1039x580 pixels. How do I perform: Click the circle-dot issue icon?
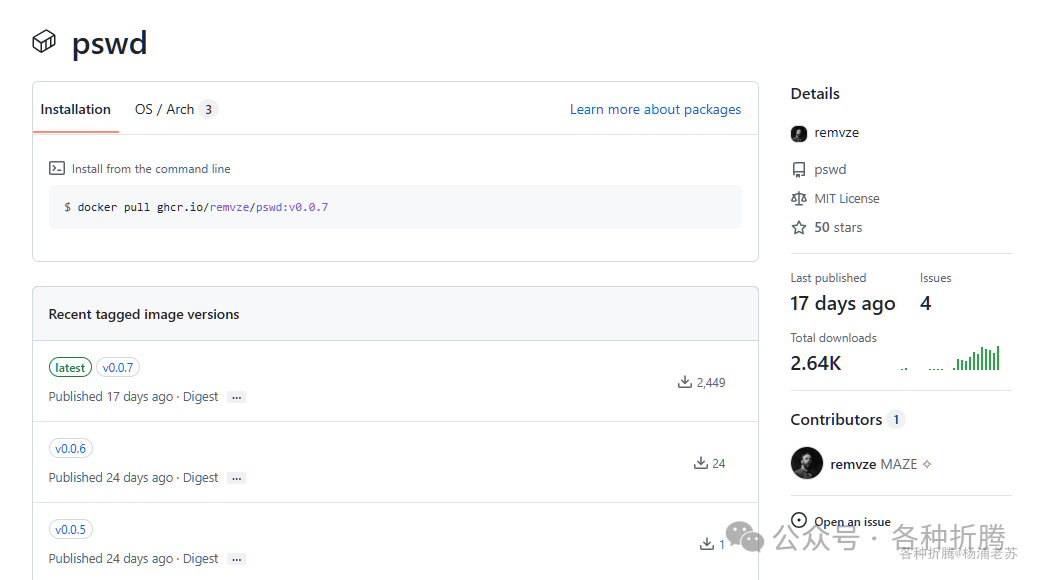799,520
